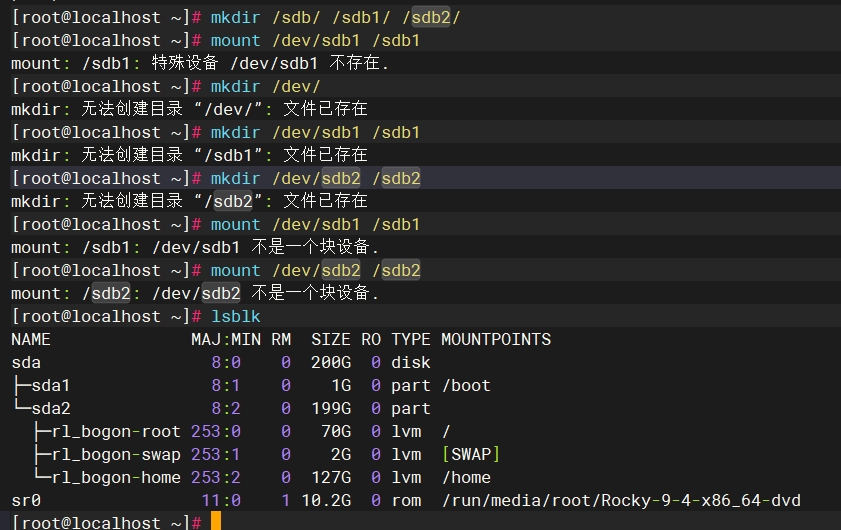Click the 253:2 device number
Screen dimensions: 841x530
(216, 478)
